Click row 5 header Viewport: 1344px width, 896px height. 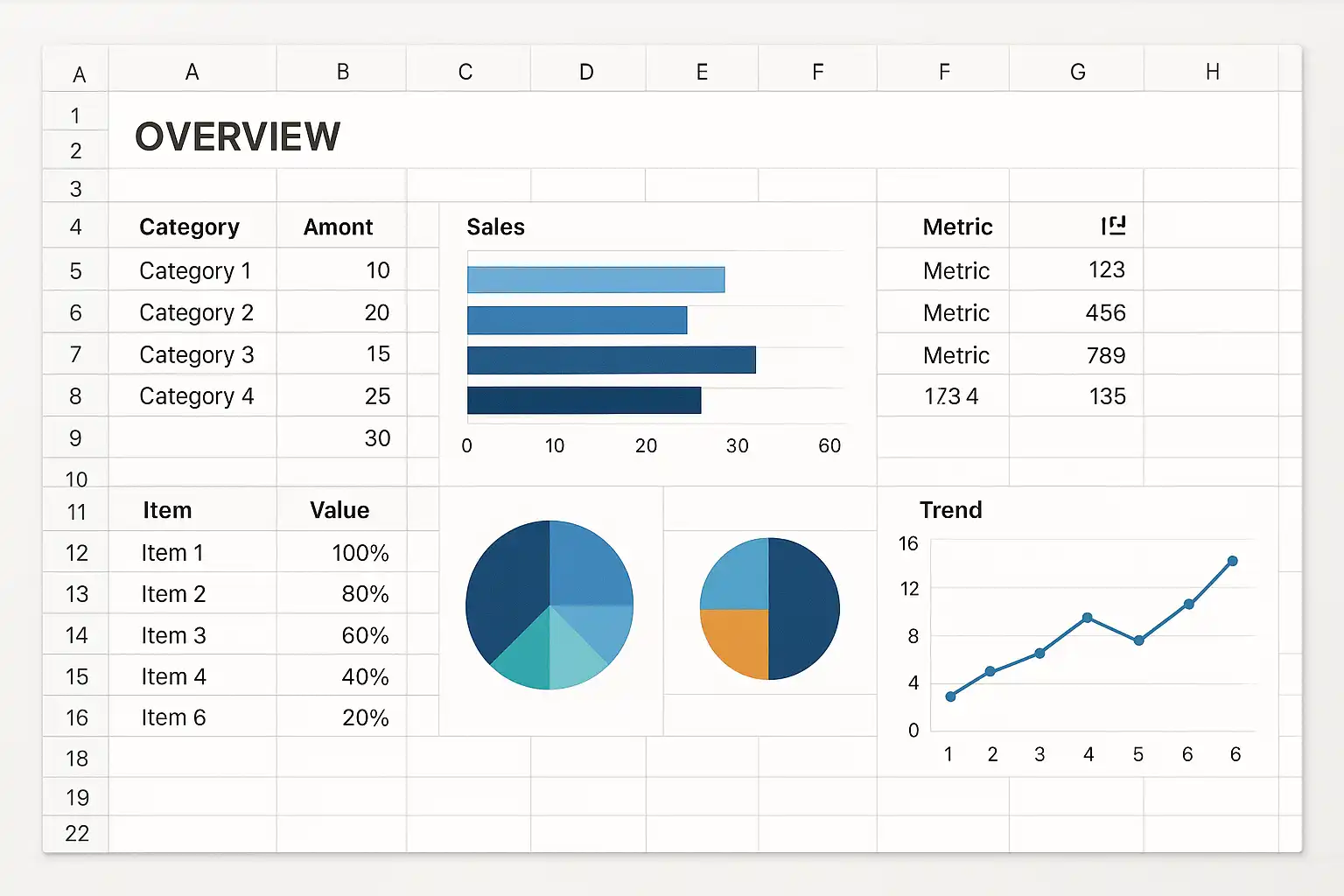(x=75, y=270)
